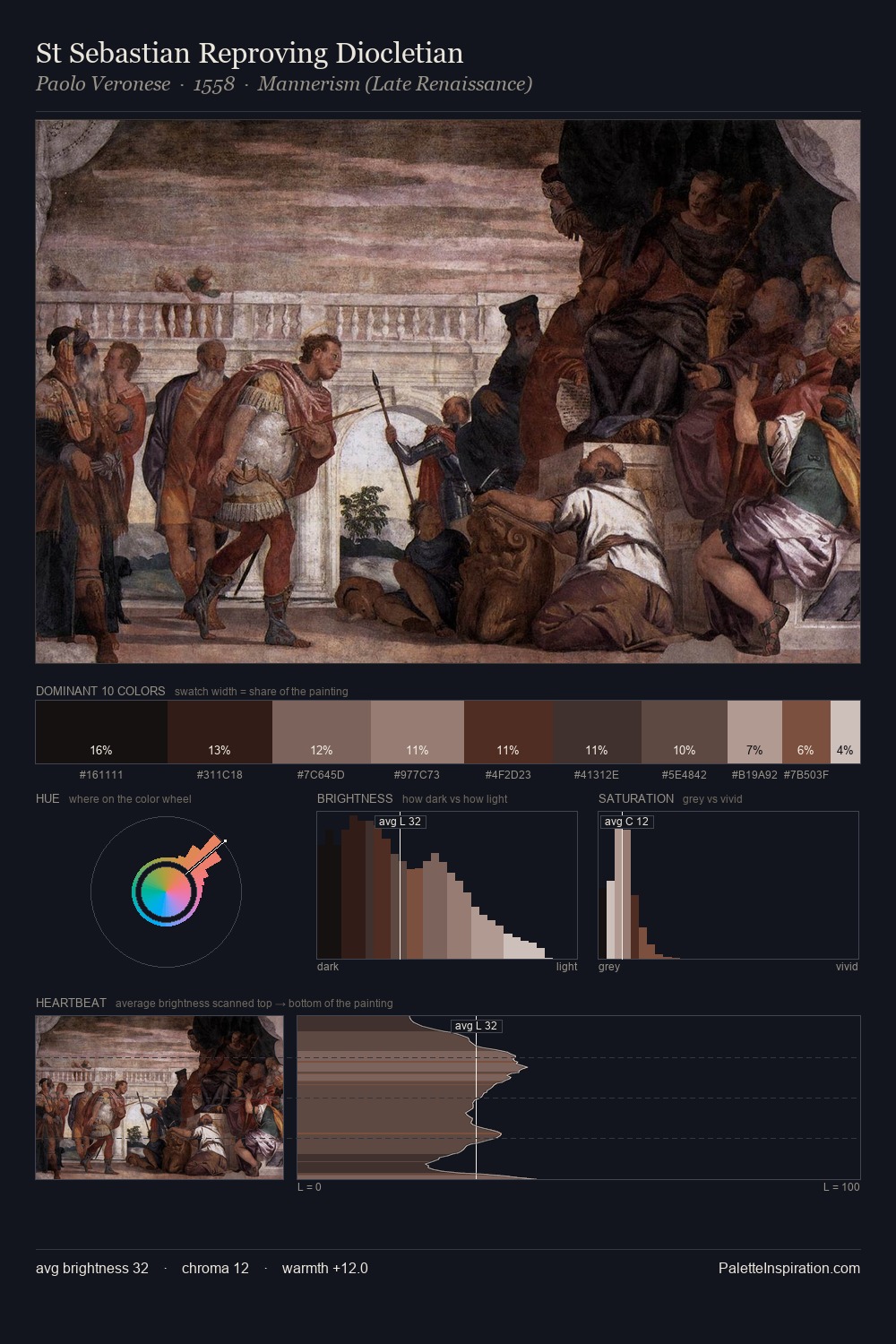This screenshot has width=896, height=1344.
Task: Click the '#7C645D' hex code label
Action: pos(321,775)
